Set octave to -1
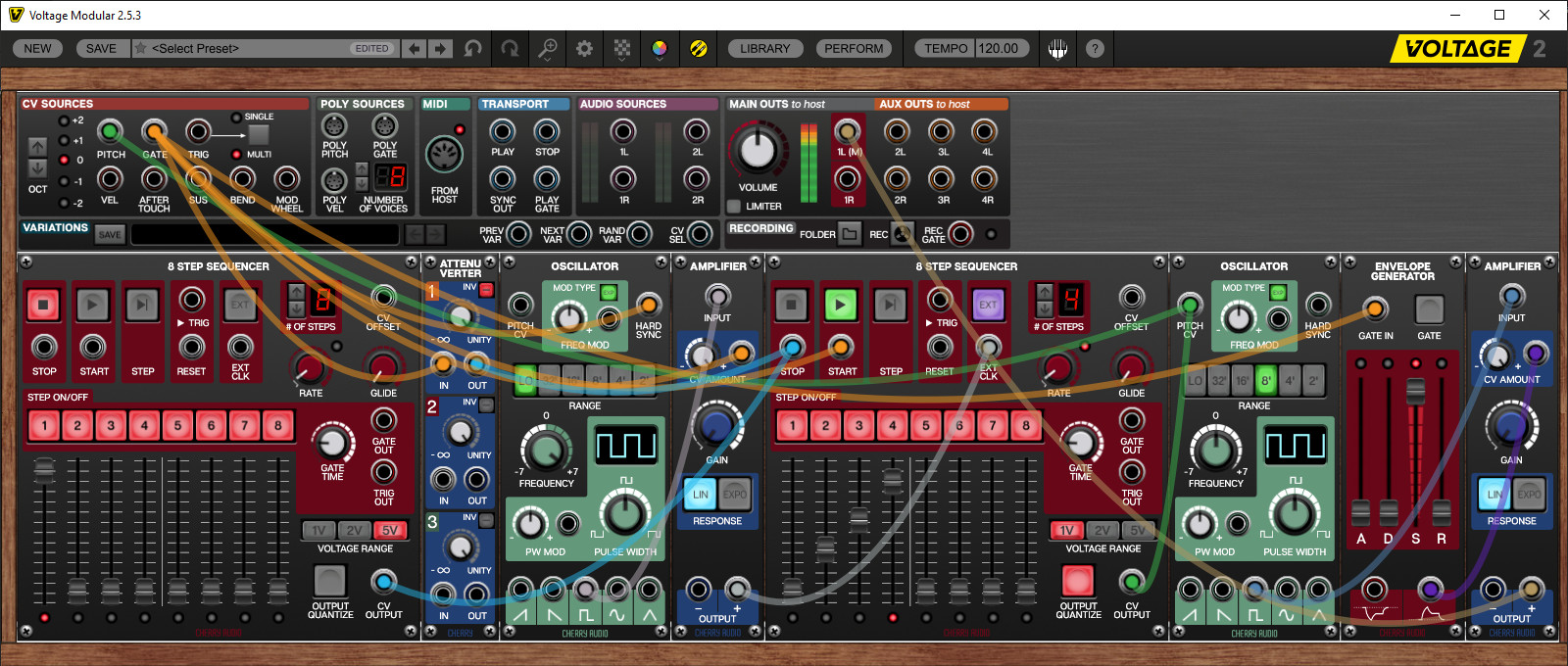Image resolution: width=1568 pixels, height=666 pixels. coord(64,181)
